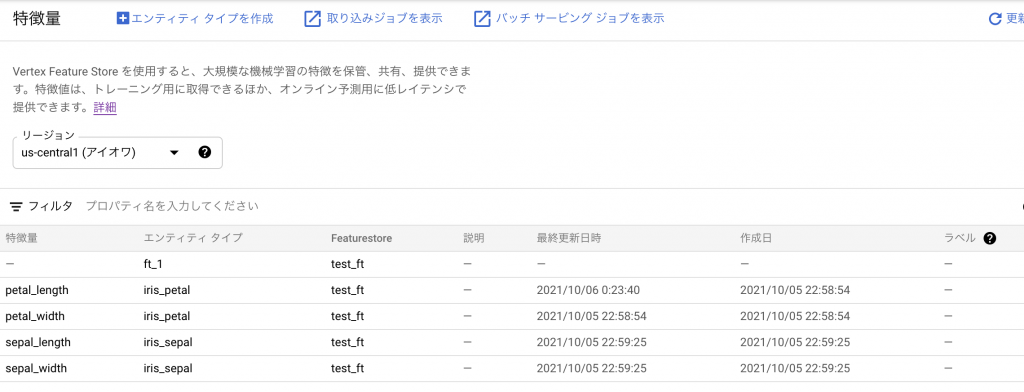Open the ingestion jobs external-link icon
Viewport: 1024px width, 392px height.
click(x=313, y=18)
